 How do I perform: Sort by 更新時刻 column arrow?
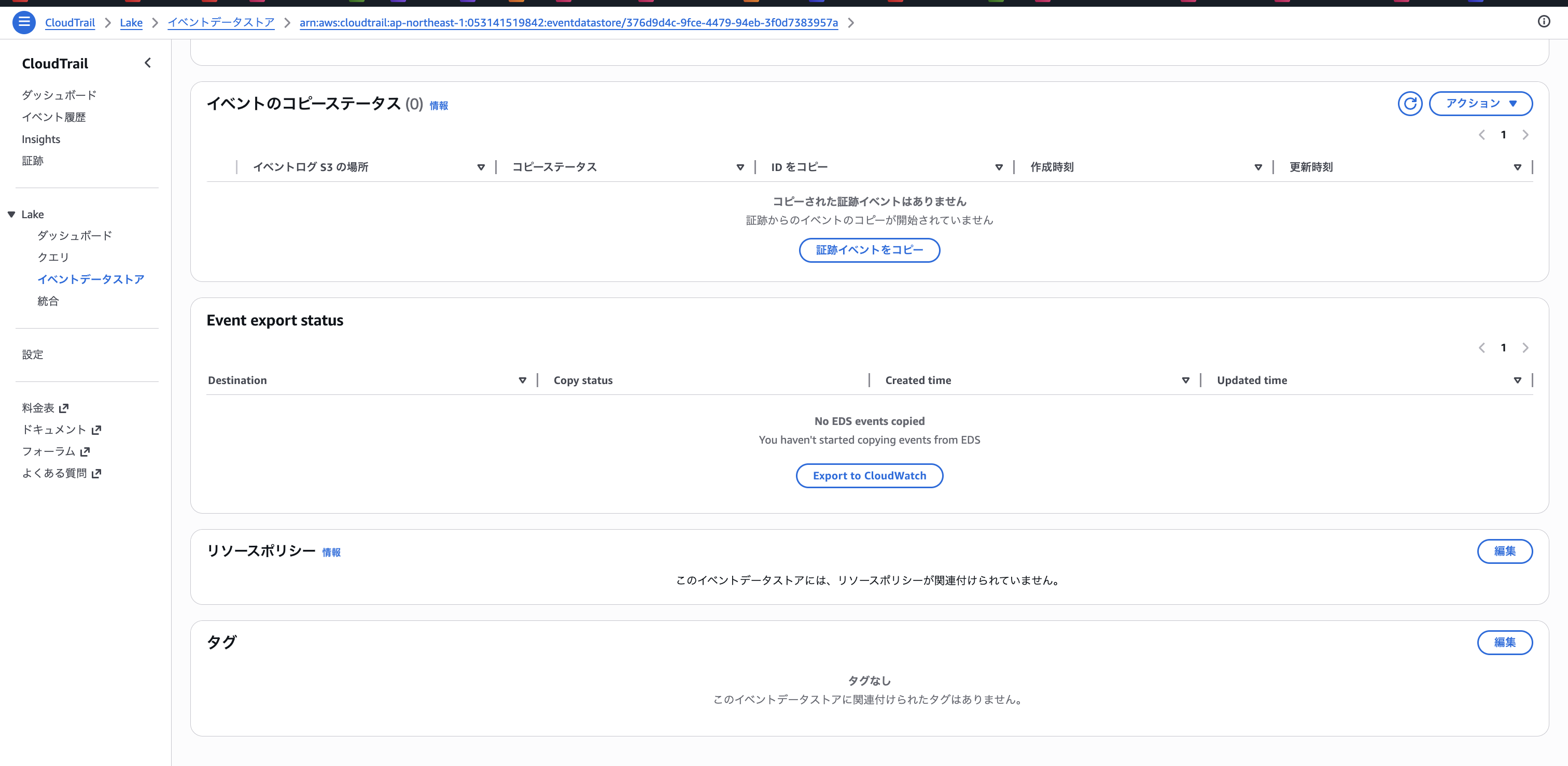(1518, 167)
